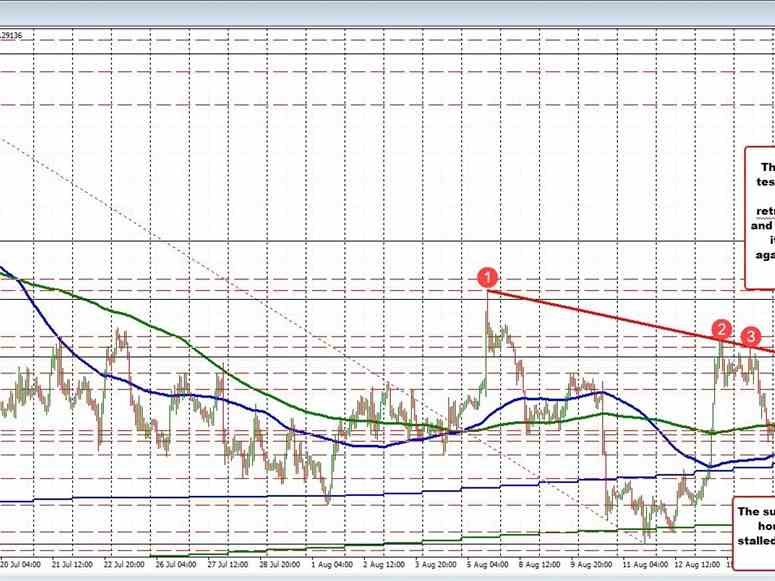Click the '9 Aug 20:00' time axis label
The width and height of the screenshot is (775, 581).
coord(591,564)
